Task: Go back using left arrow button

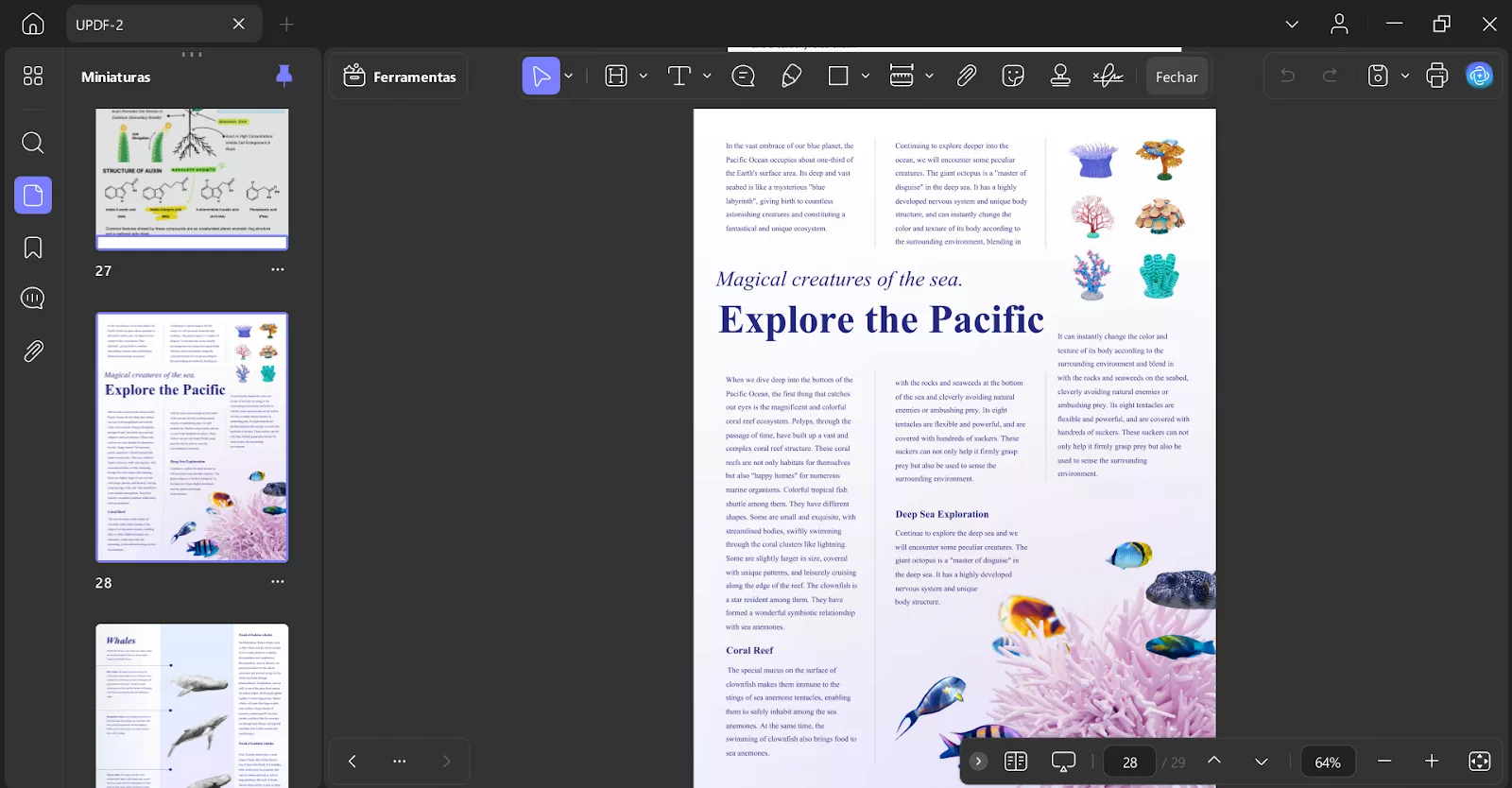Action: coord(352,762)
